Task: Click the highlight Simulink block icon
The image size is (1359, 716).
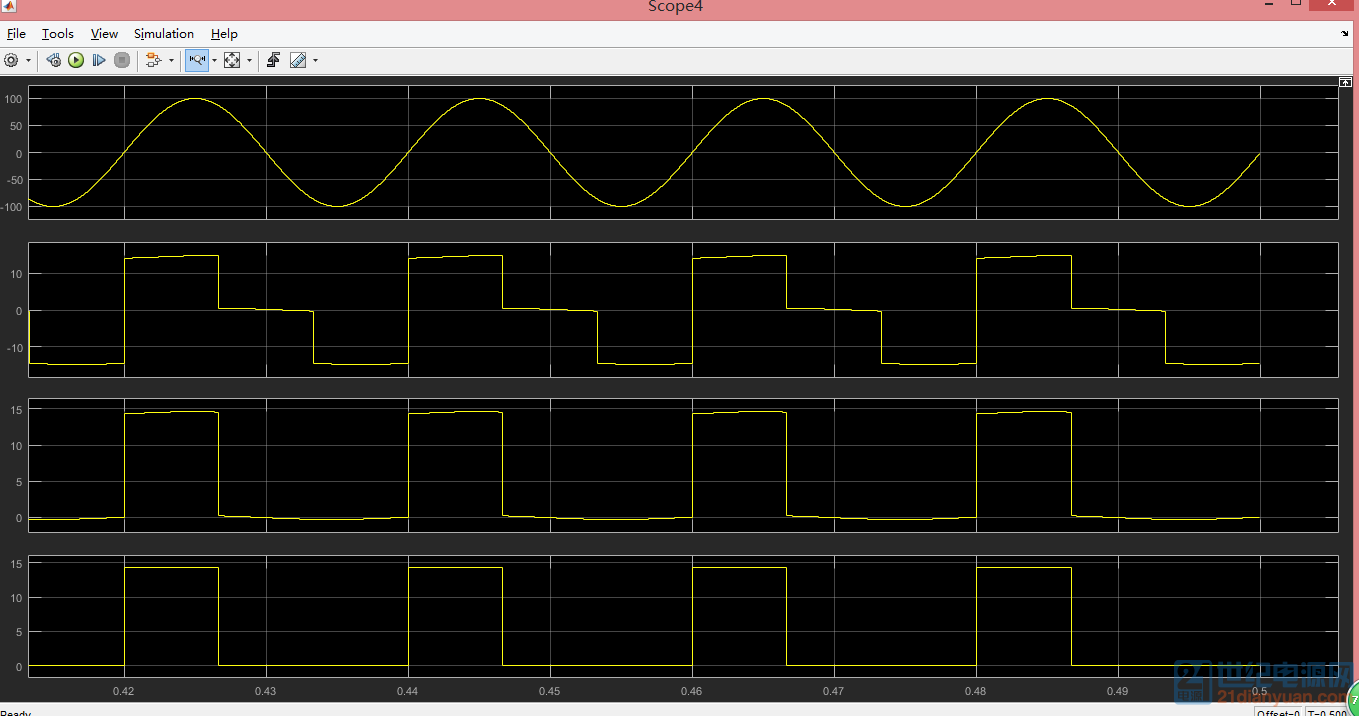Action: click(x=153, y=60)
